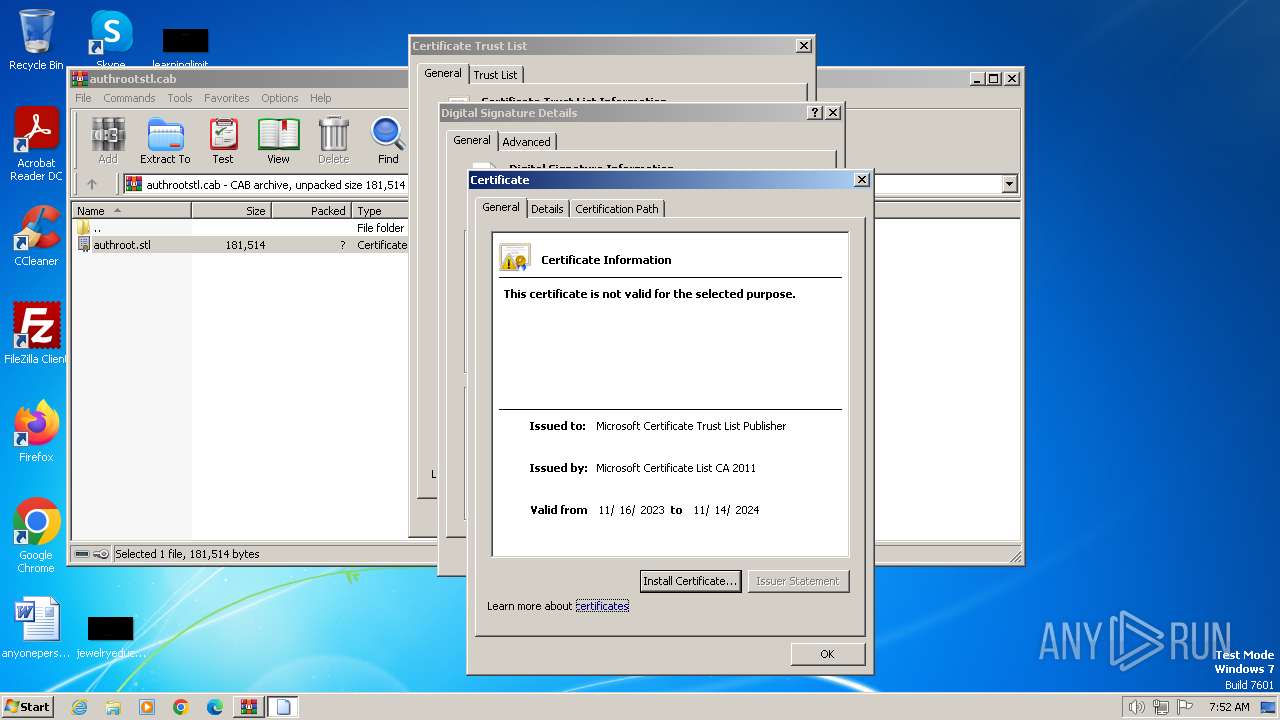Image resolution: width=1280 pixels, height=720 pixels.
Task: Click the Extract To toolbar icon
Action: pyautogui.click(x=165, y=141)
